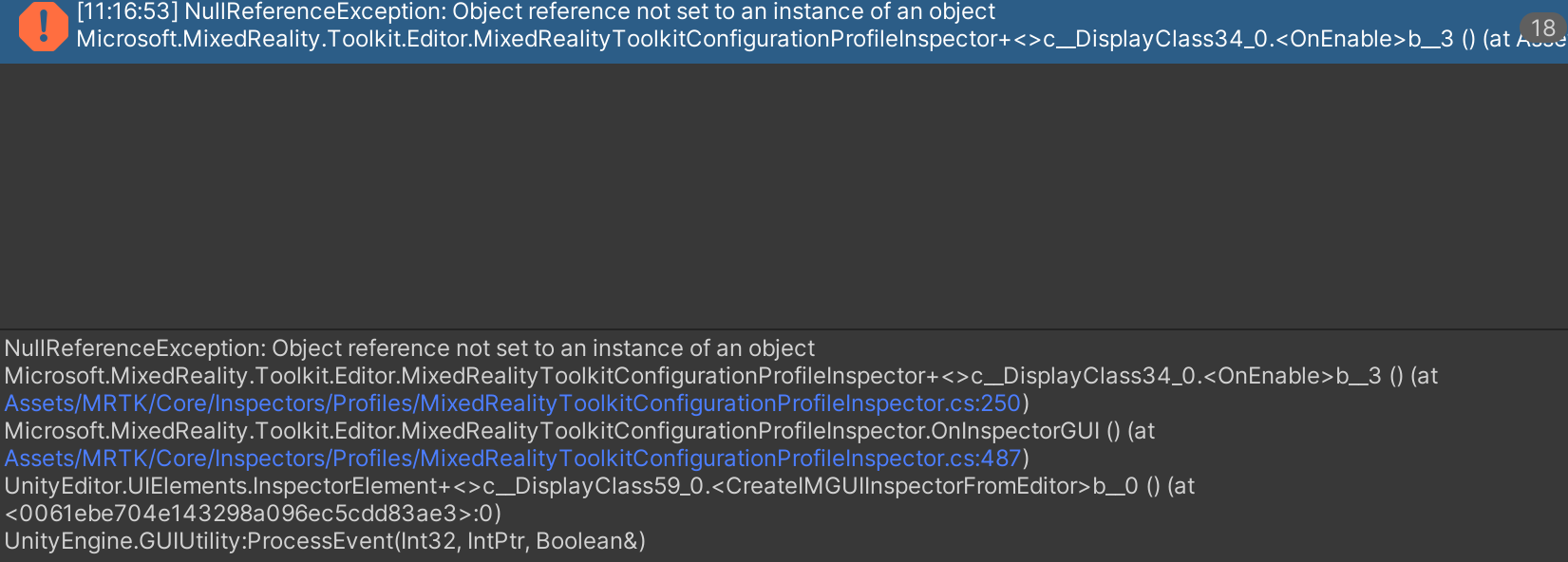Select the OnInspectorGUI stack trace line
This screenshot has height=562, width=1568.
click(570, 431)
